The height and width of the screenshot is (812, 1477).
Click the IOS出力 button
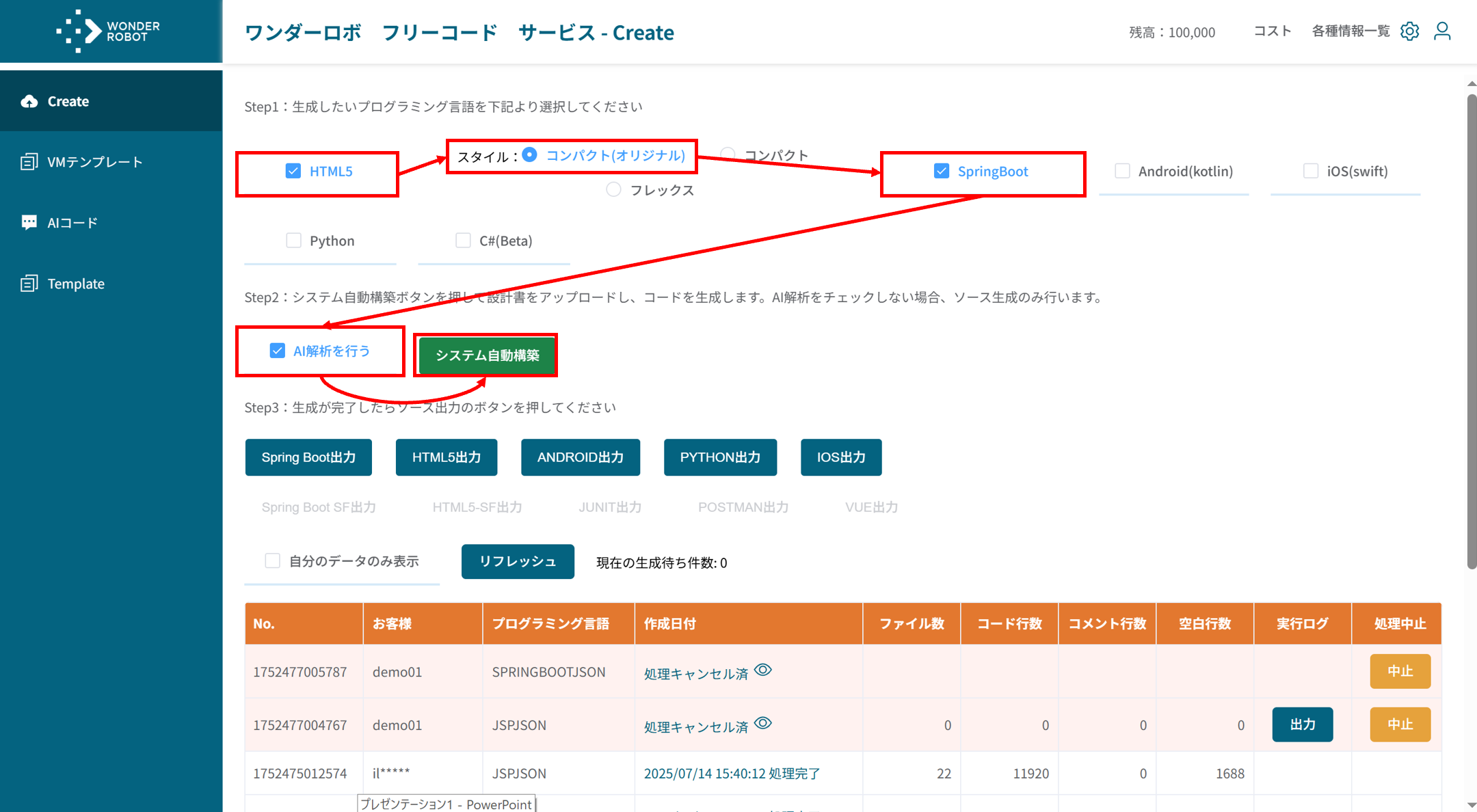[841, 457]
